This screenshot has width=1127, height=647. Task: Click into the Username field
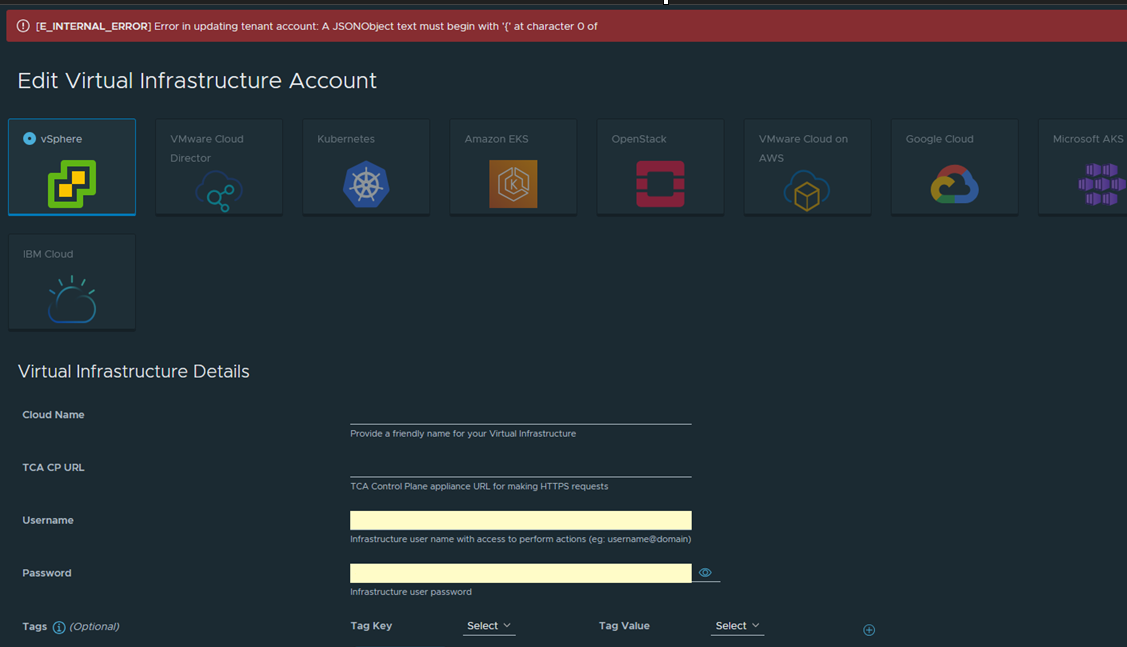520,520
